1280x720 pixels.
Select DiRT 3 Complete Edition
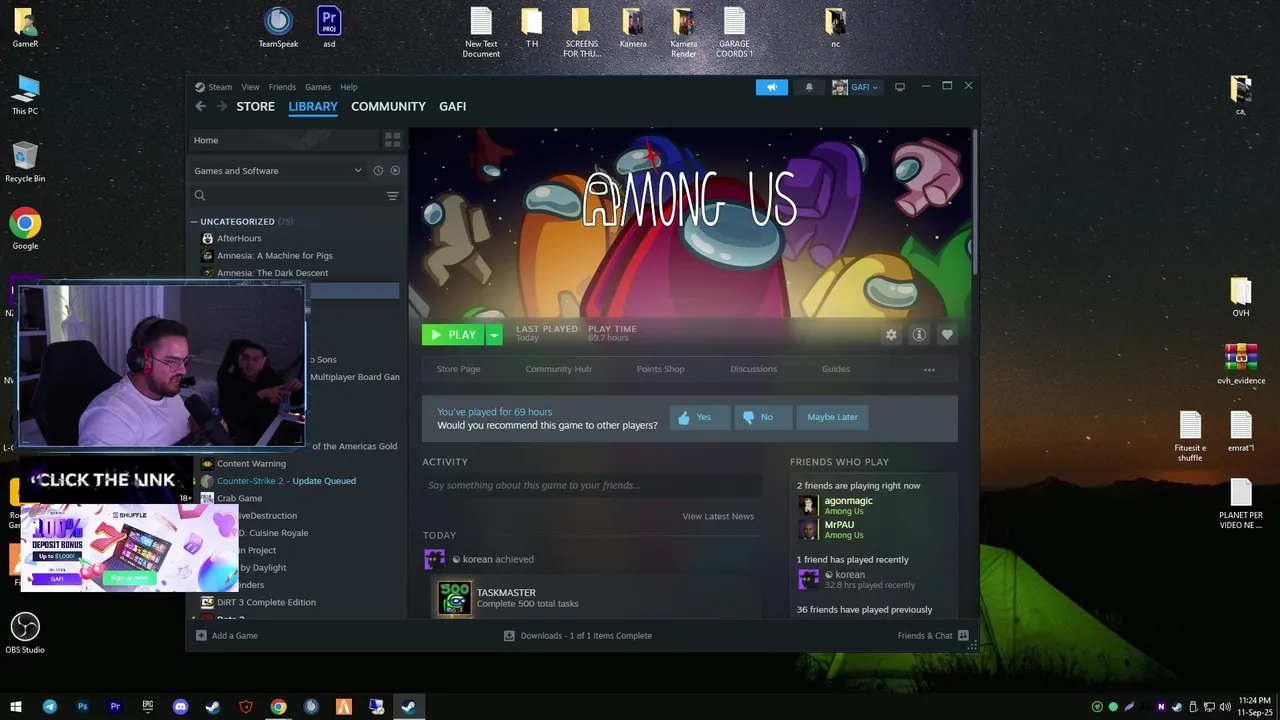[266, 602]
